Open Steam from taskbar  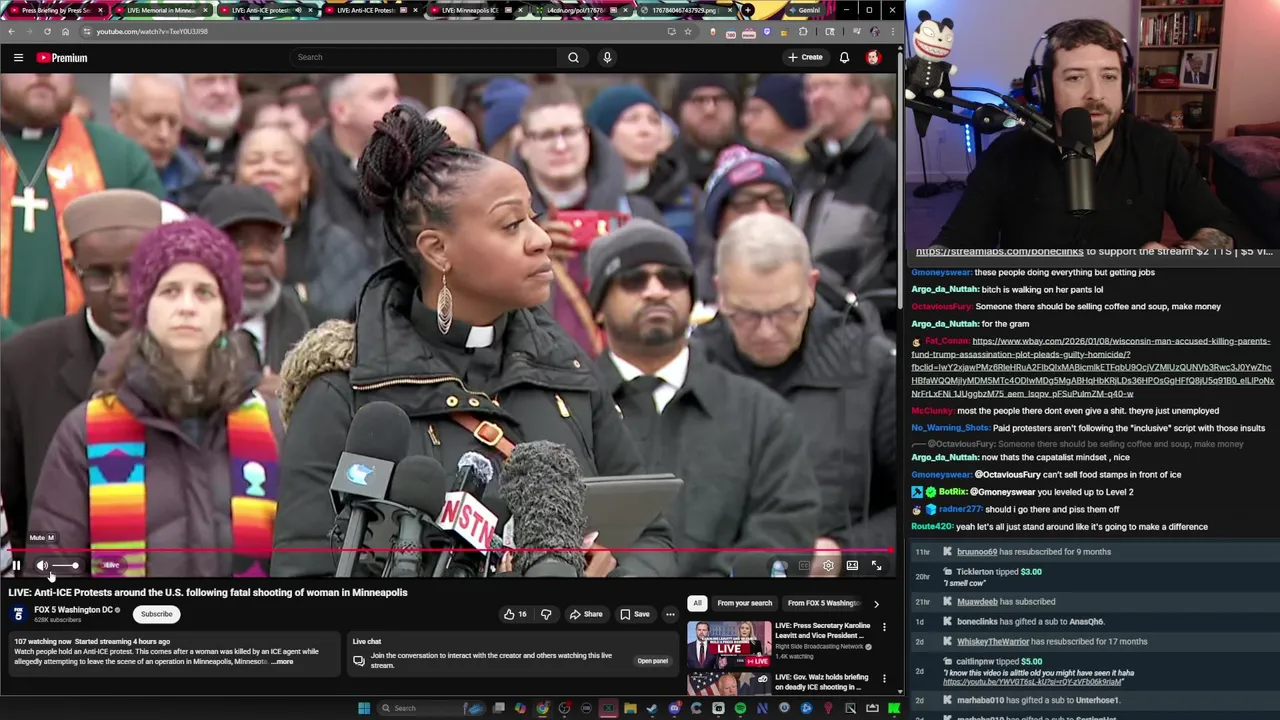click(x=652, y=708)
